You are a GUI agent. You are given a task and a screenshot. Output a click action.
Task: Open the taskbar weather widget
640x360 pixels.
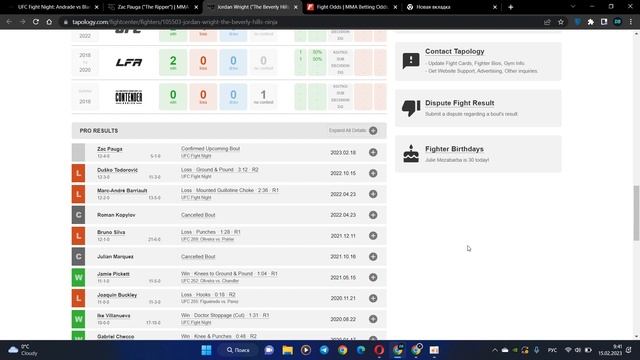(x=23, y=350)
